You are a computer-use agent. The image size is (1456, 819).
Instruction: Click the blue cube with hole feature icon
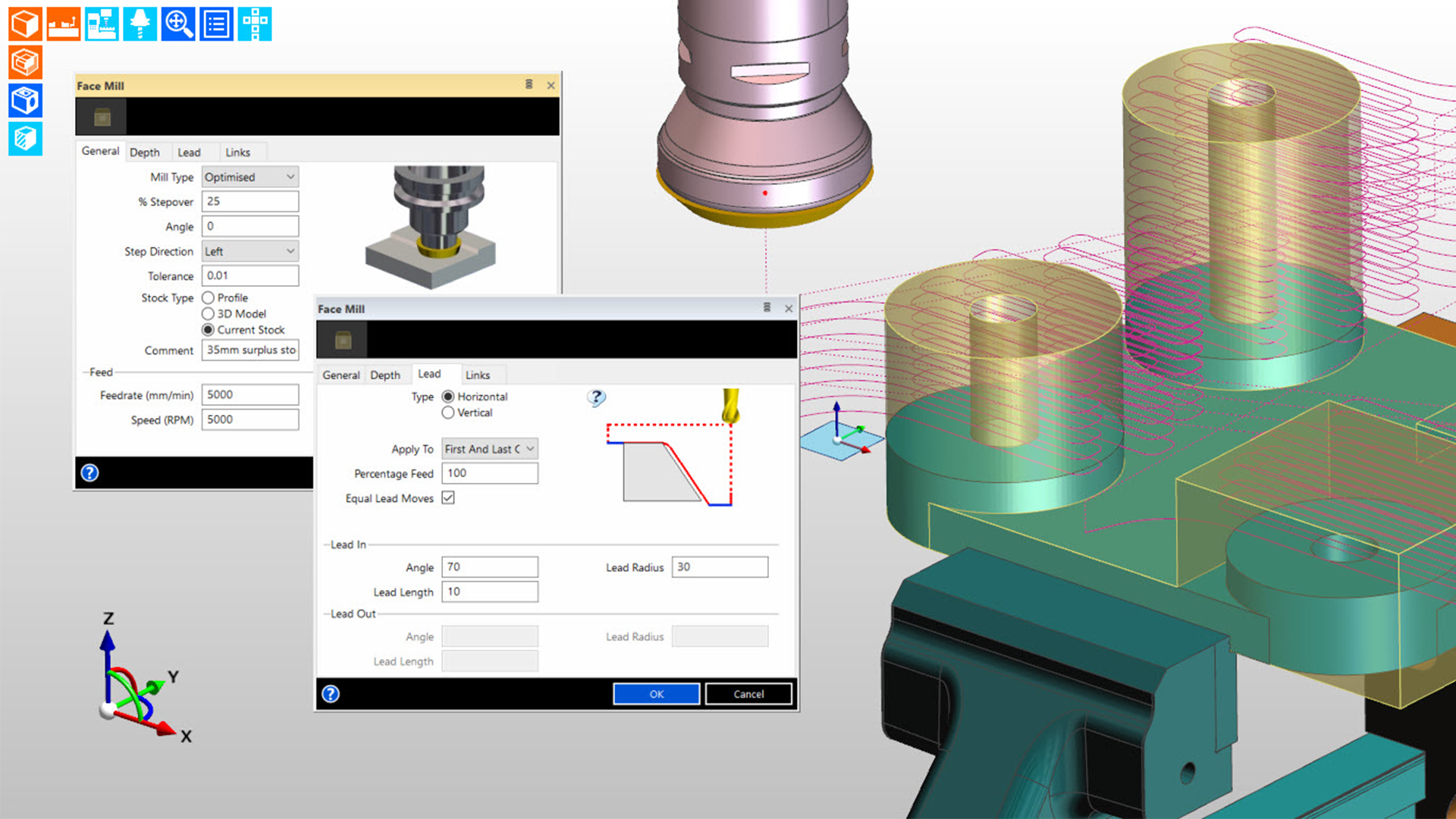25,101
